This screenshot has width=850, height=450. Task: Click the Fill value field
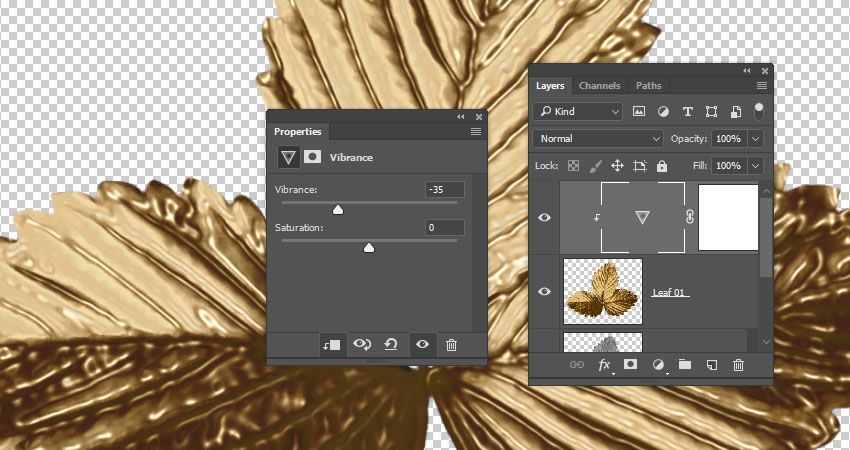coord(729,165)
